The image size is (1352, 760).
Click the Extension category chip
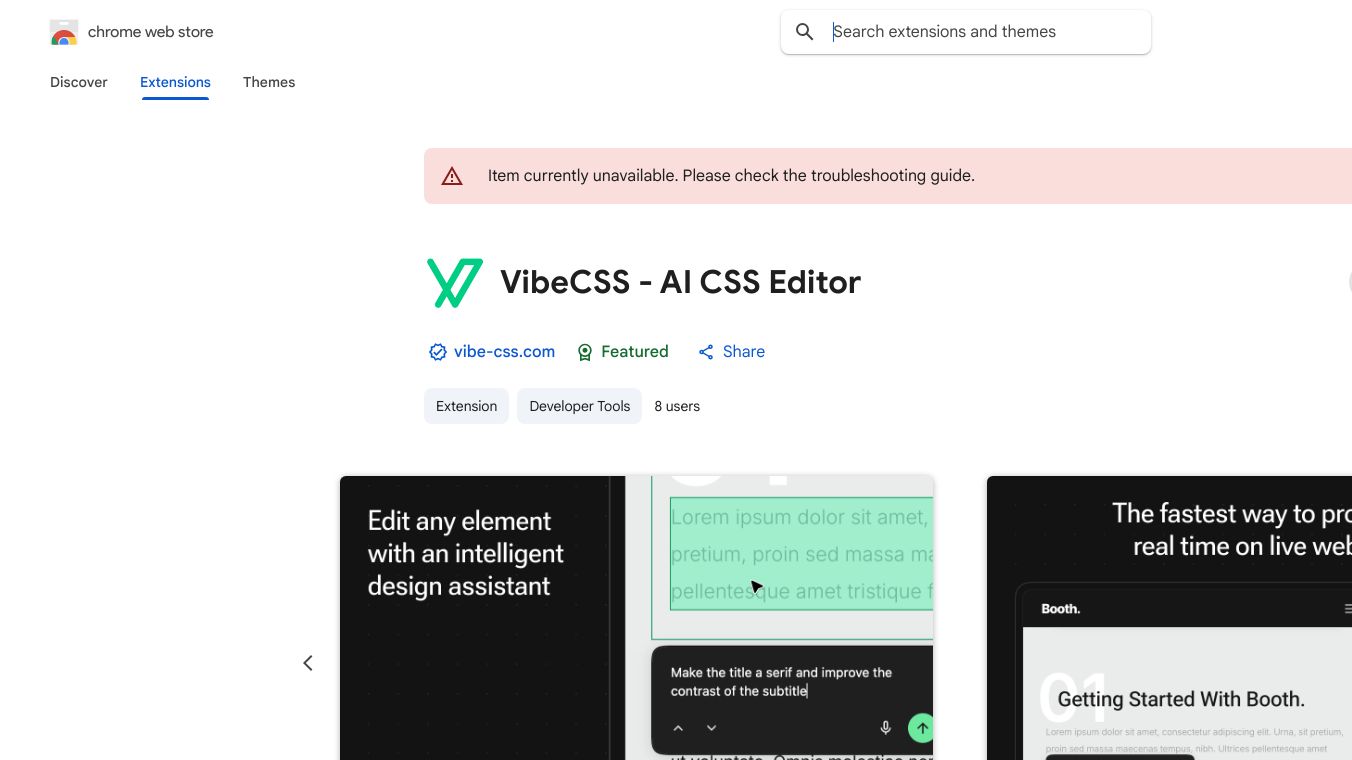click(466, 406)
